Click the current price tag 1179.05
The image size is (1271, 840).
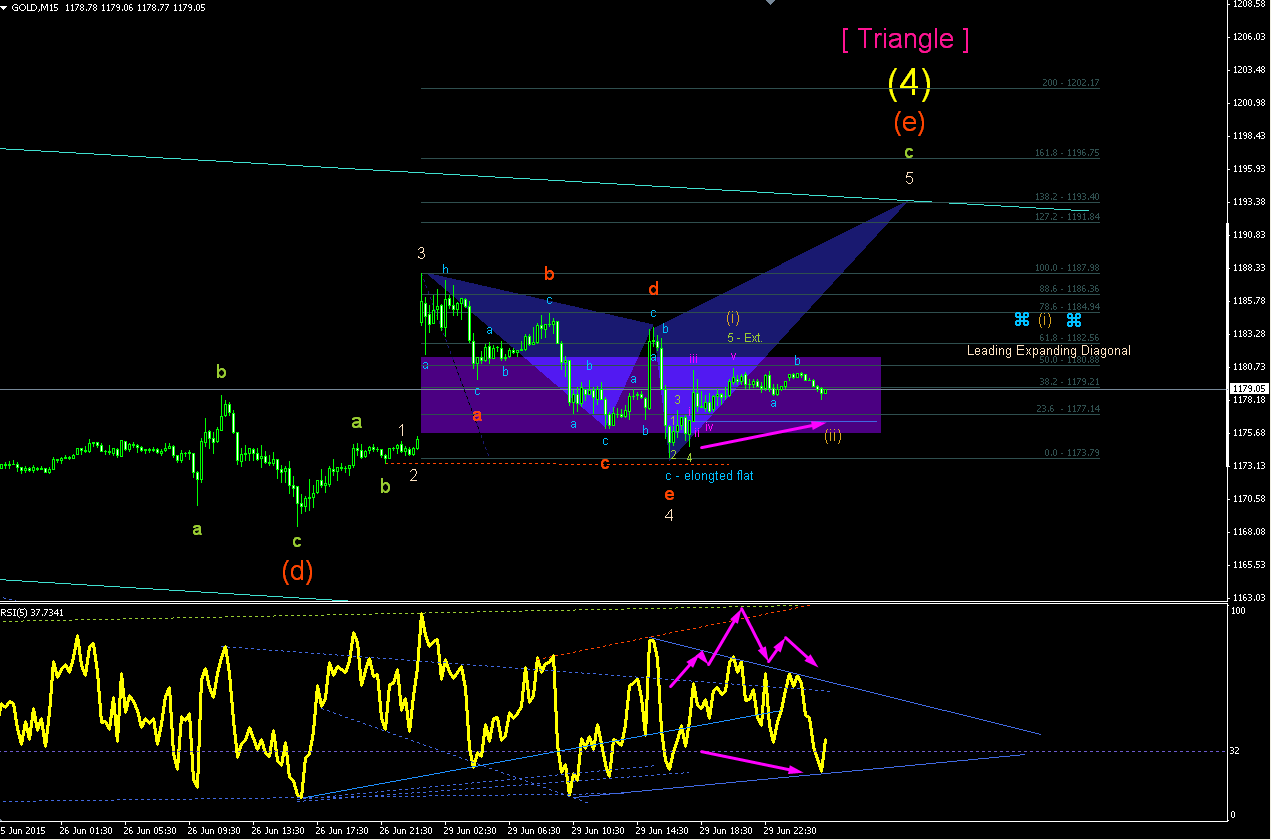[x=1250, y=389]
